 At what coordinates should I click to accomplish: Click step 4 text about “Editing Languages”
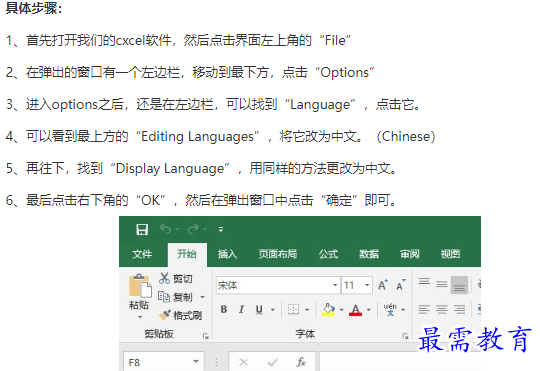(x=220, y=136)
